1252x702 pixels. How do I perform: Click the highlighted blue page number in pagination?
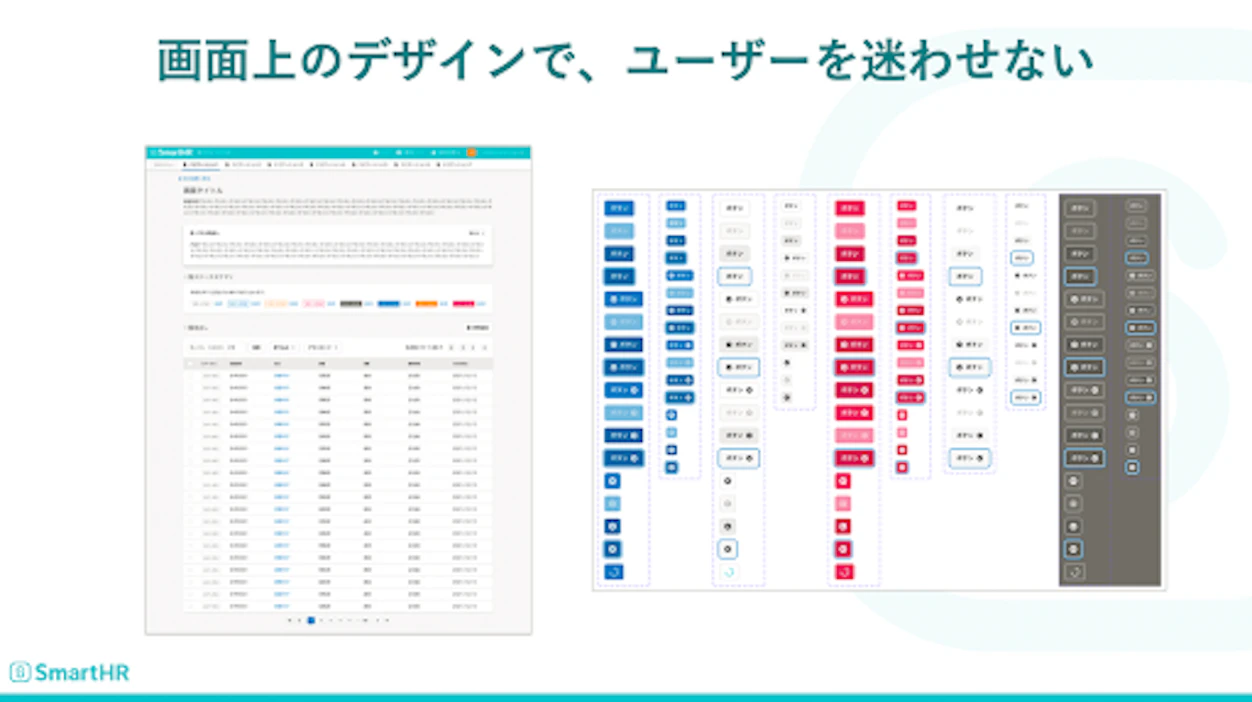point(311,620)
